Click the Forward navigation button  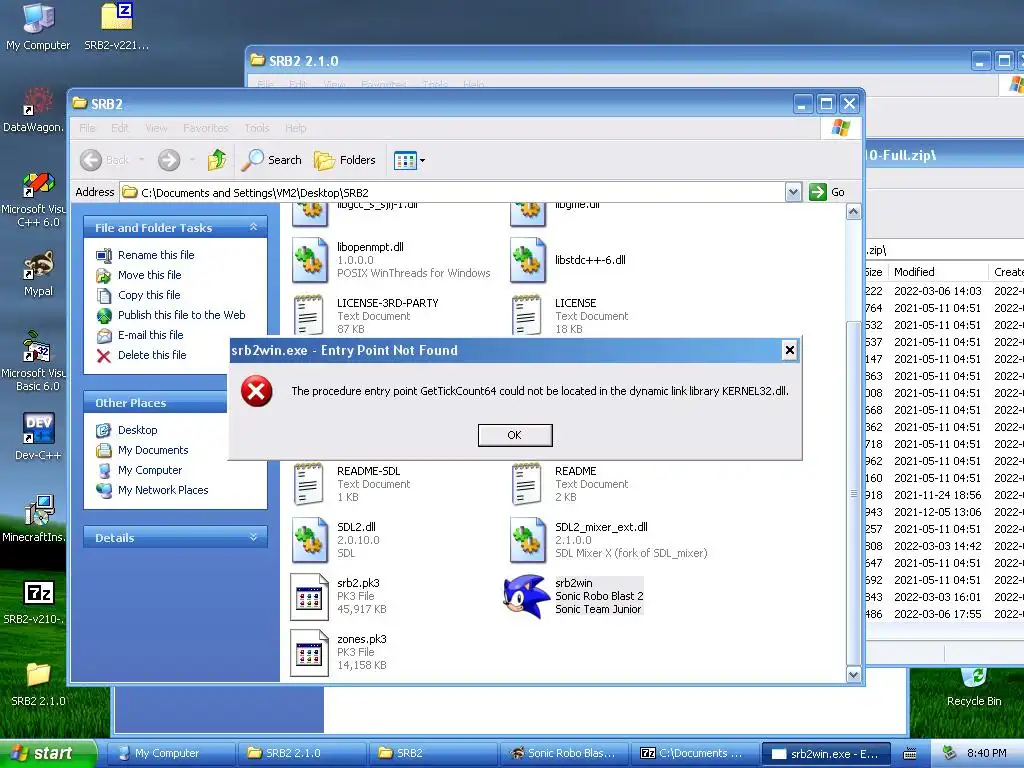tap(169, 160)
